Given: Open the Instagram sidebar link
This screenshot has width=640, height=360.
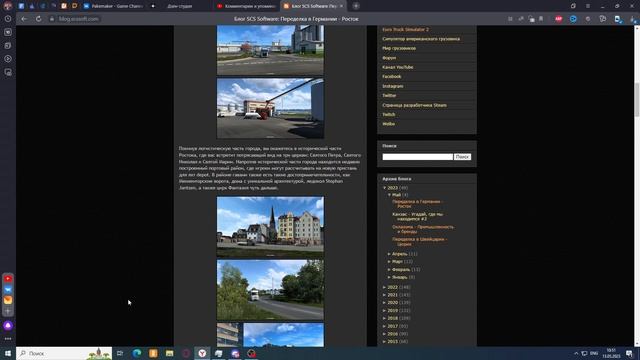Looking at the screenshot, I should click(x=393, y=86).
